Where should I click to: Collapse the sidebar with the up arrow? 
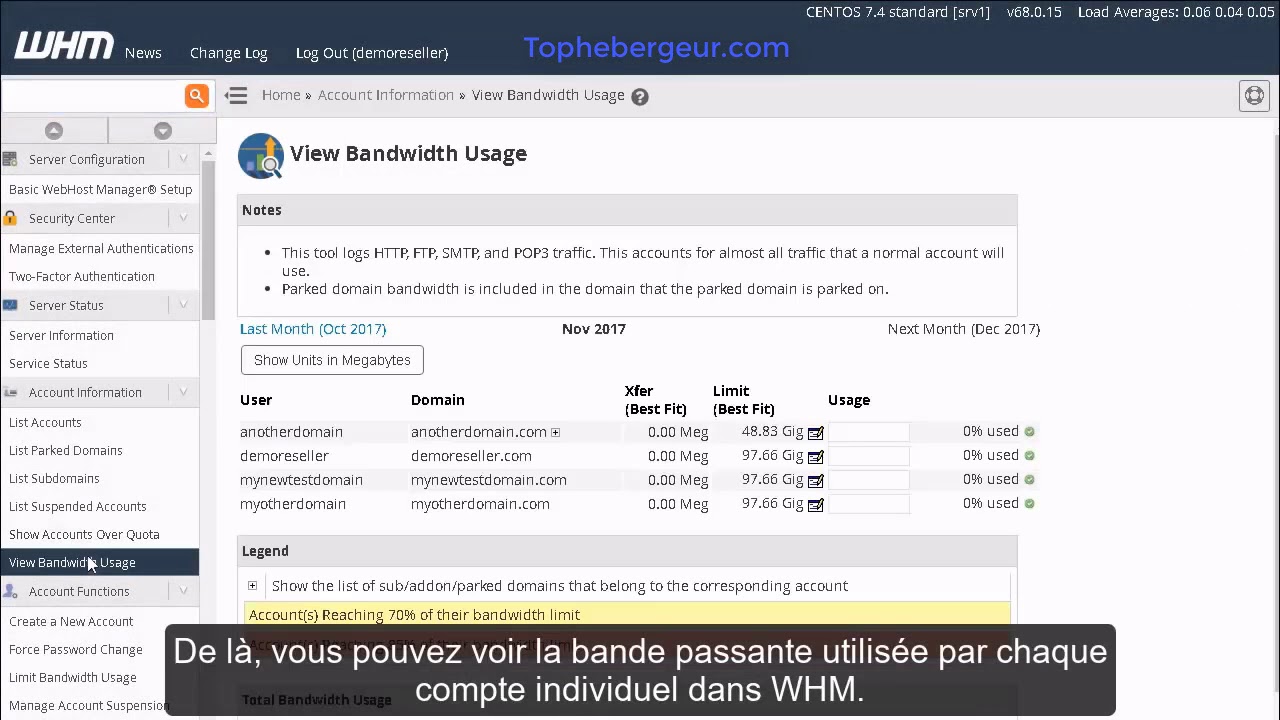tap(53, 130)
